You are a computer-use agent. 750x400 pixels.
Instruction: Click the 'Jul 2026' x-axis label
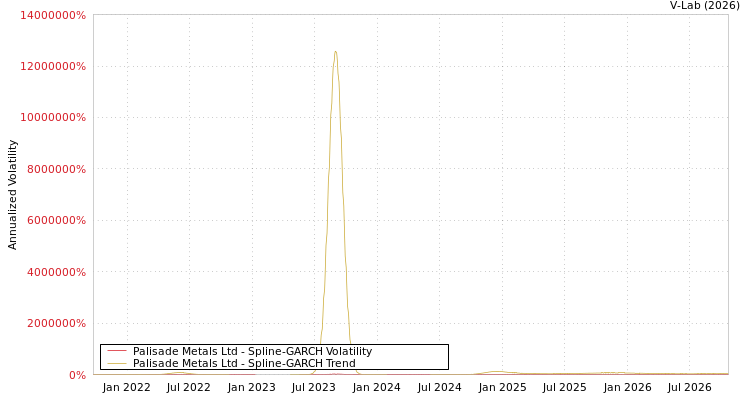[690, 388]
